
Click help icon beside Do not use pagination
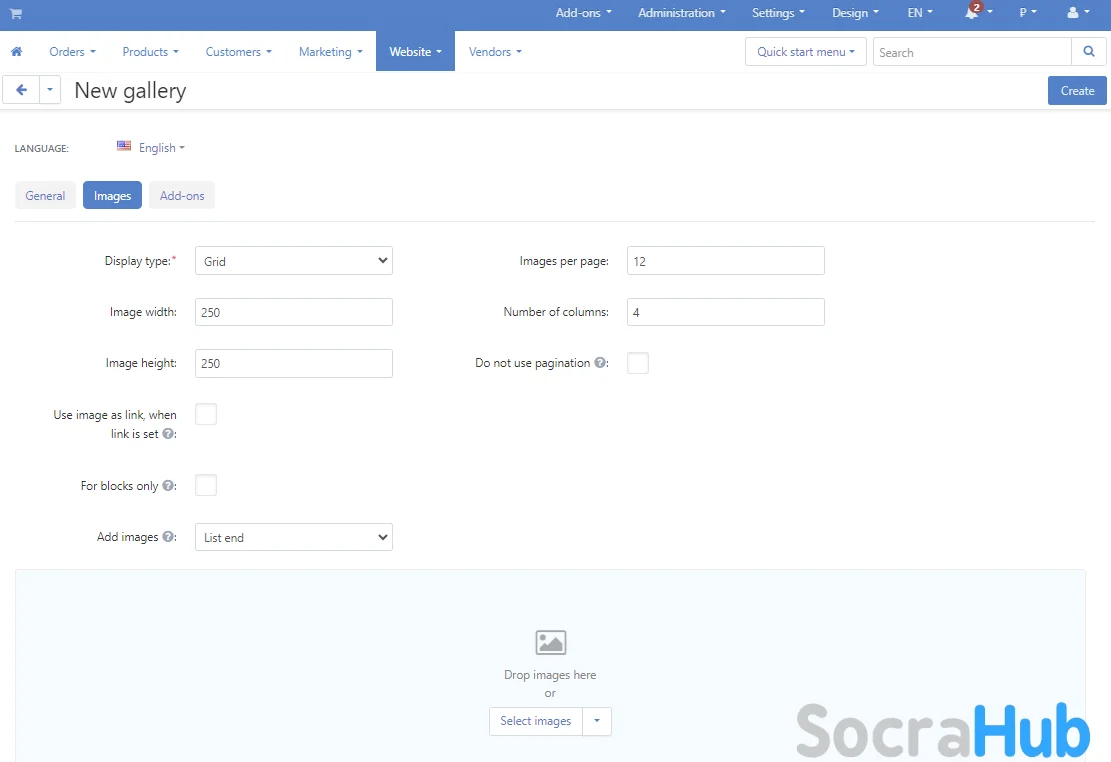pos(600,363)
